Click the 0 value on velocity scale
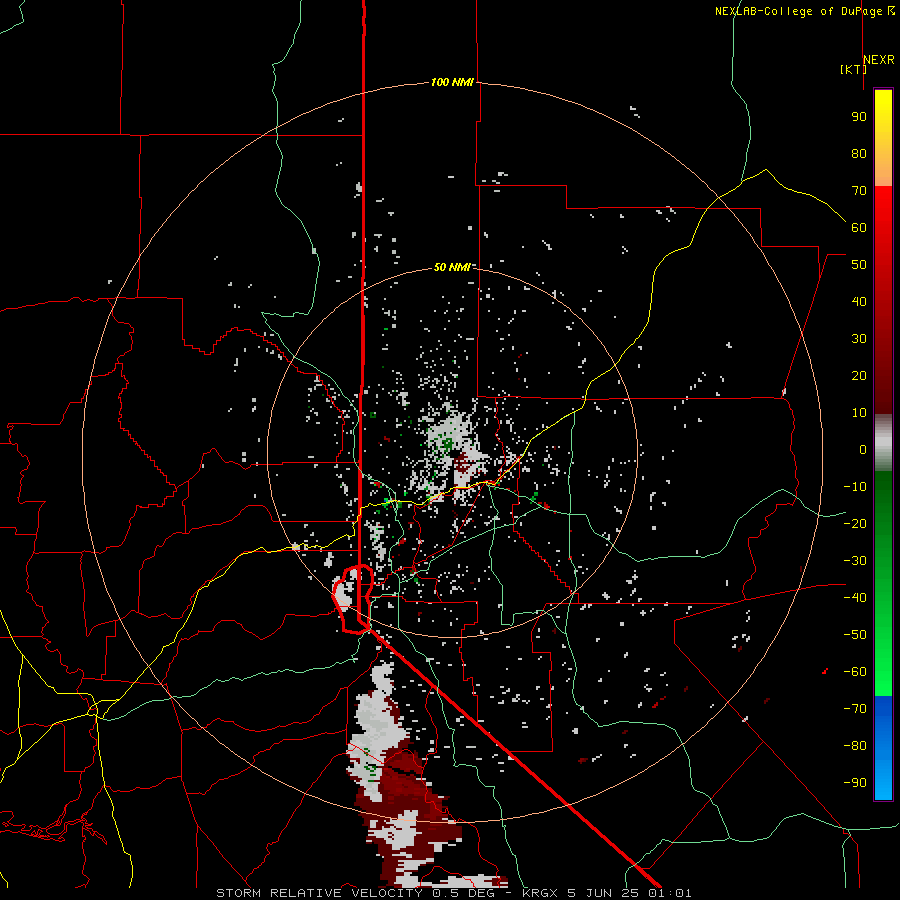Image resolution: width=900 pixels, height=900 pixels. (x=863, y=449)
